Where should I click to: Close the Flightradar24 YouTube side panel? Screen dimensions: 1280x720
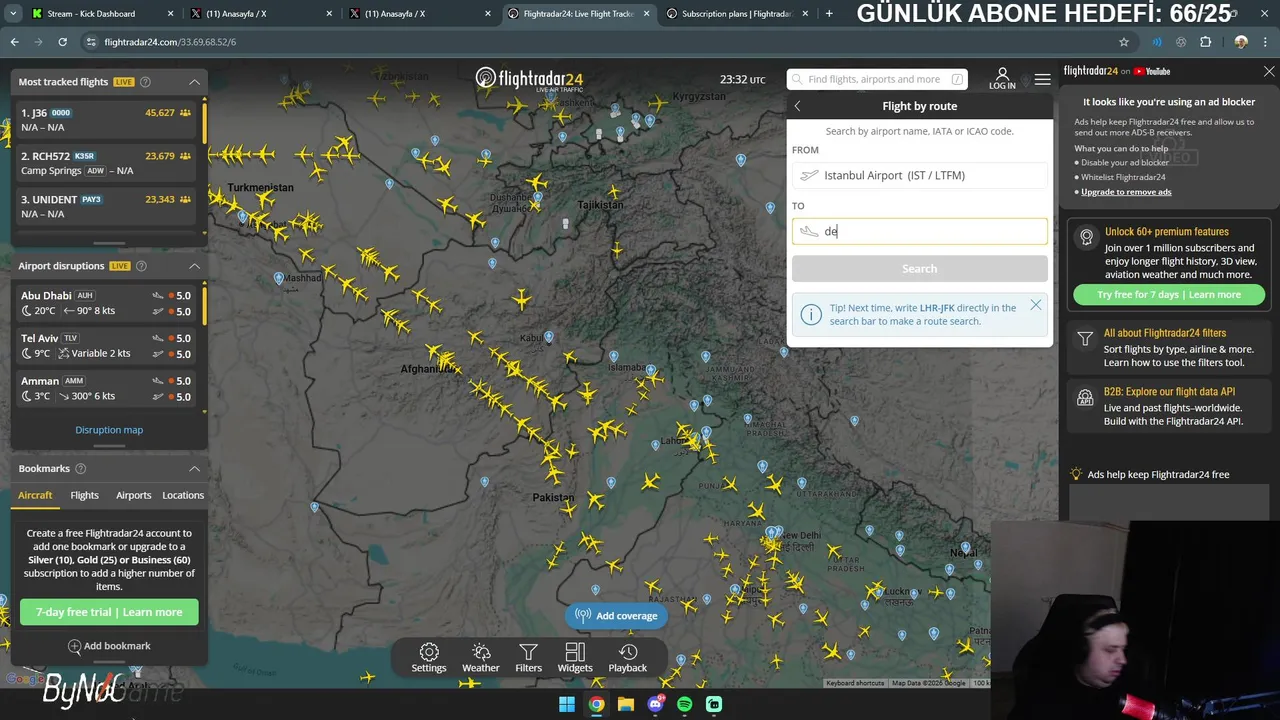click(x=1269, y=72)
